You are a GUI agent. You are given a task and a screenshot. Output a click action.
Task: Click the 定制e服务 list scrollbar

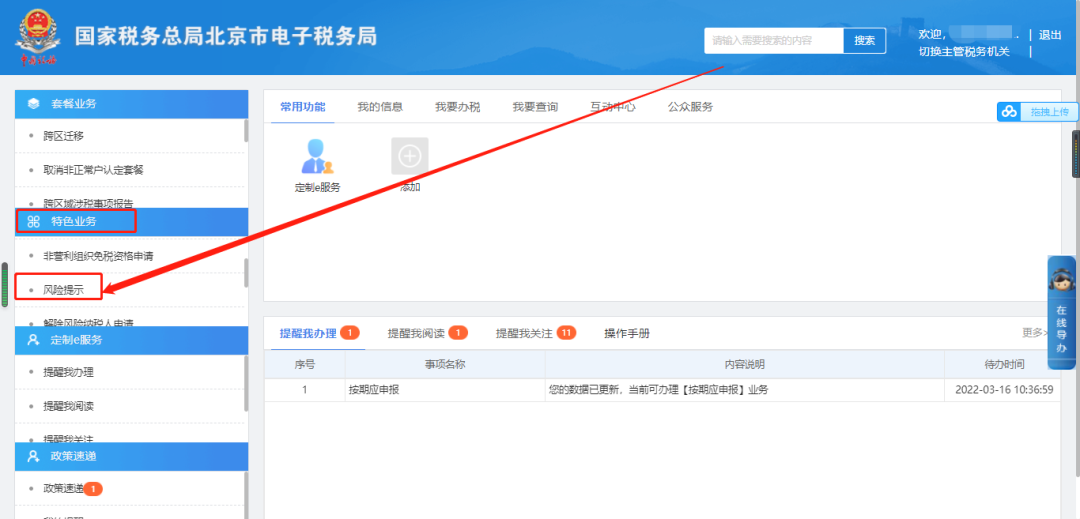pos(246,383)
